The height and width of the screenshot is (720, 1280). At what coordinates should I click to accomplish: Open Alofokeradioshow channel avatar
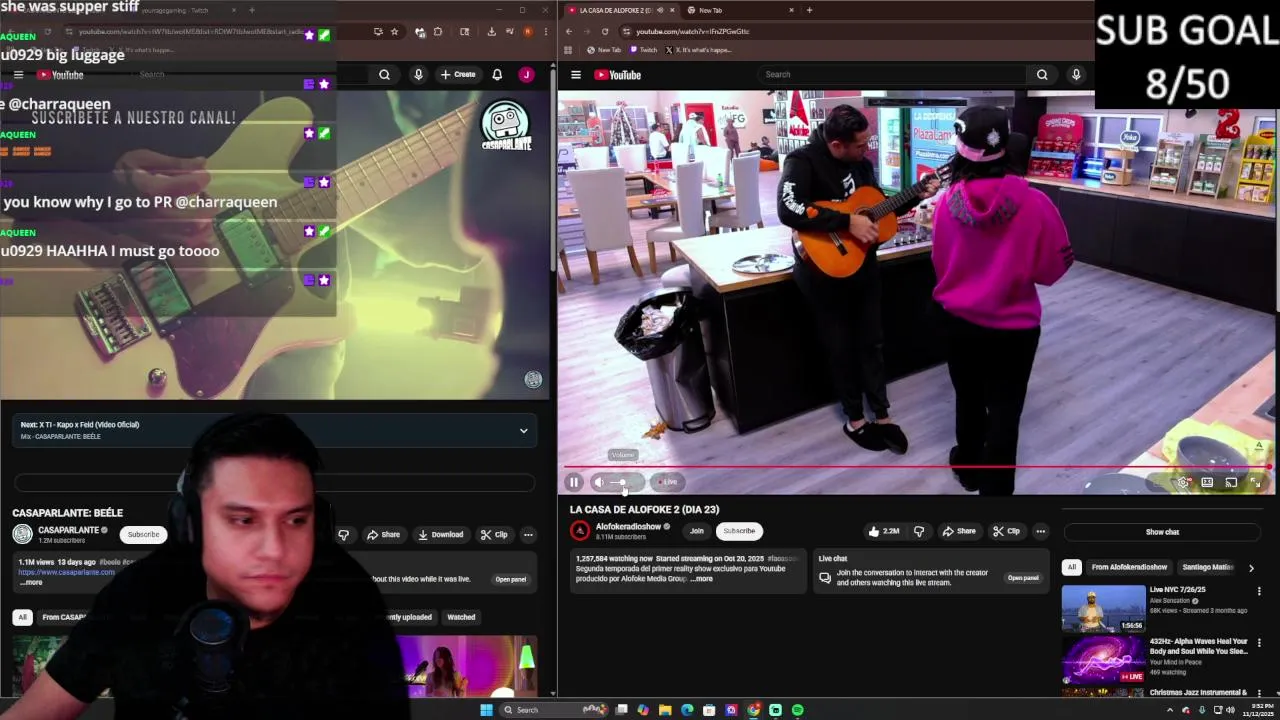pos(580,531)
